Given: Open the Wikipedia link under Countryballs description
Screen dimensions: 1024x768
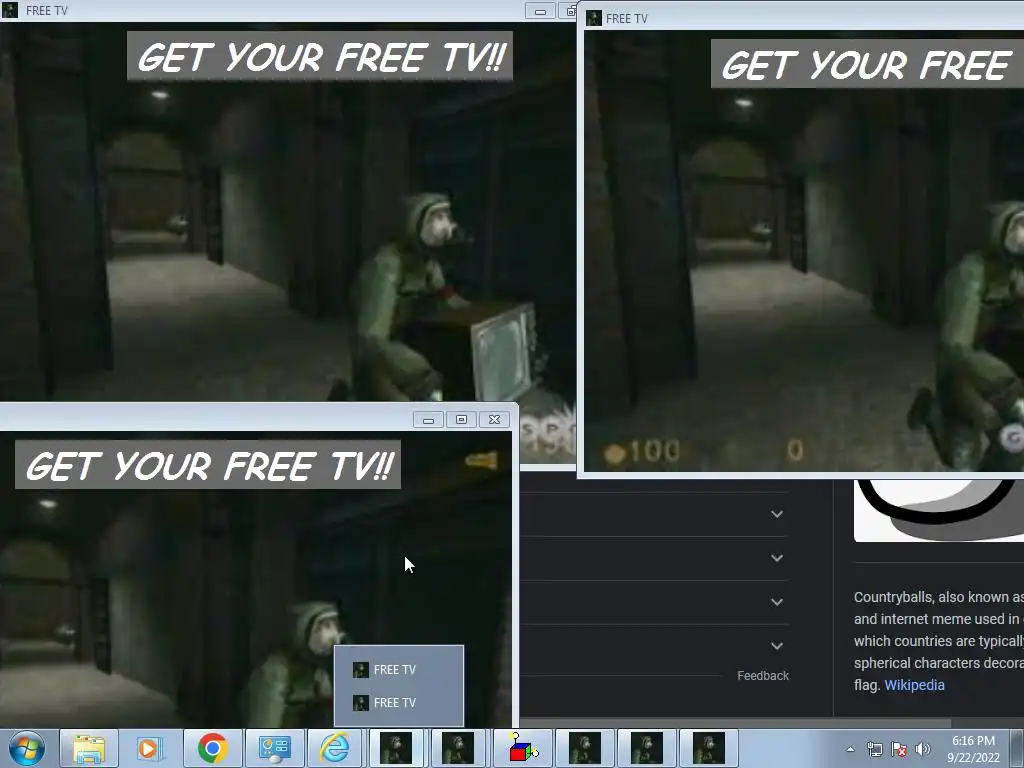Looking at the screenshot, I should pyautogui.click(x=914, y=685).
